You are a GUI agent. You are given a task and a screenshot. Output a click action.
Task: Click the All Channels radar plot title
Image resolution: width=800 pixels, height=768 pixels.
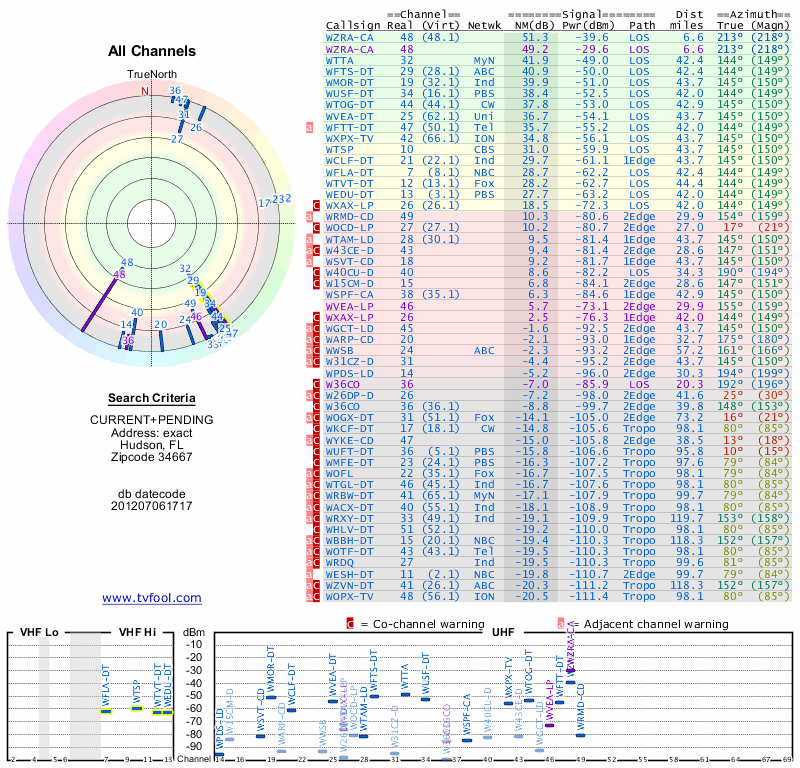point(150,51)
